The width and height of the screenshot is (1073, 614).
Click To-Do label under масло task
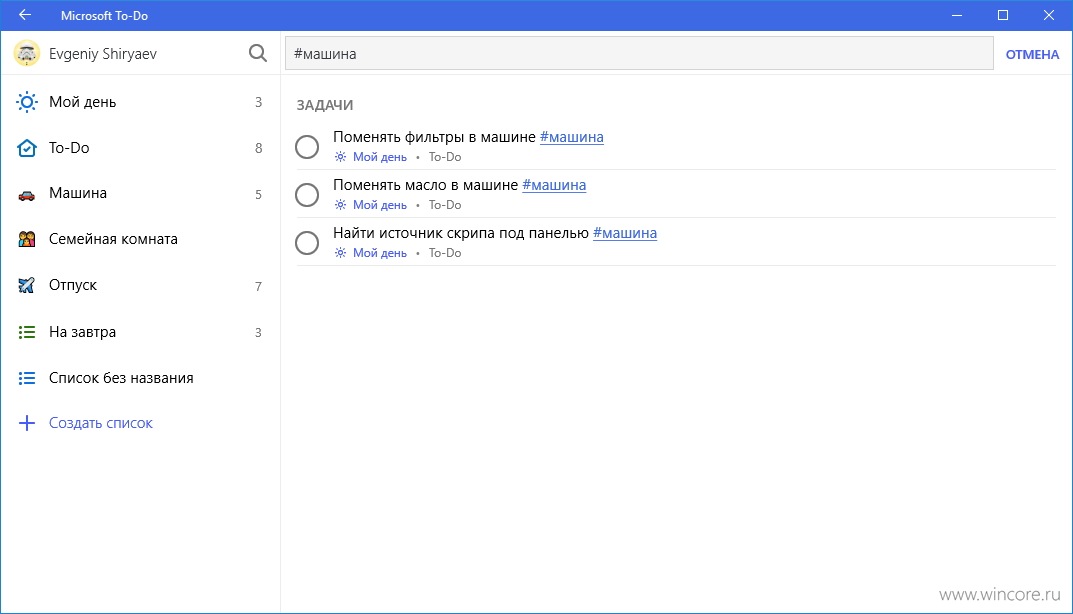pos(445,205)
